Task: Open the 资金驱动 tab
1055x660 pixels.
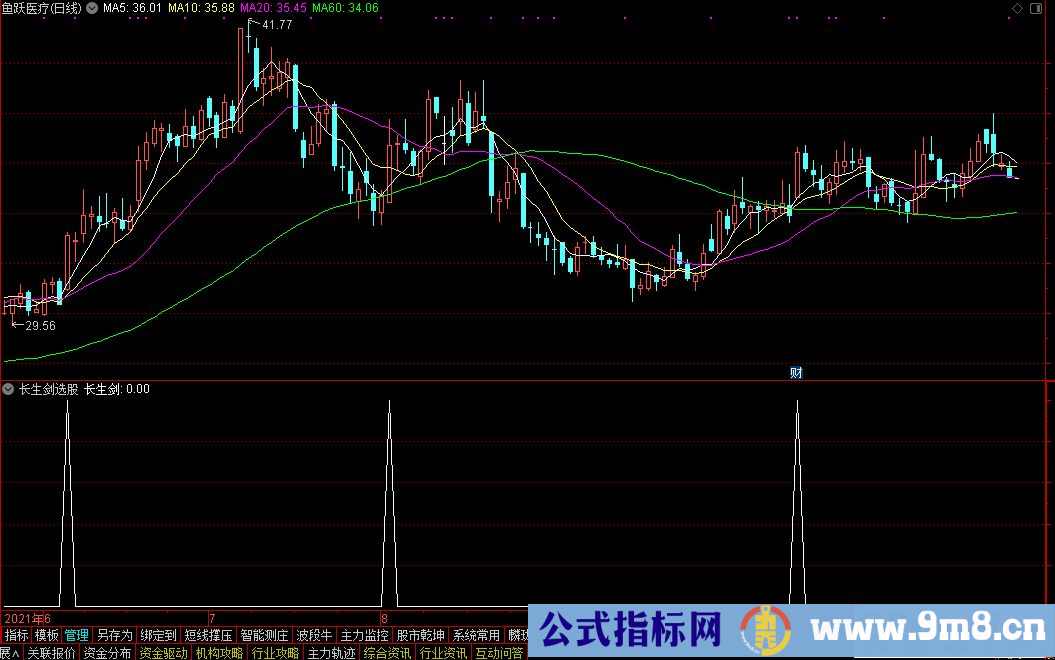Action: pyautogui.click(x=163, y=653)
